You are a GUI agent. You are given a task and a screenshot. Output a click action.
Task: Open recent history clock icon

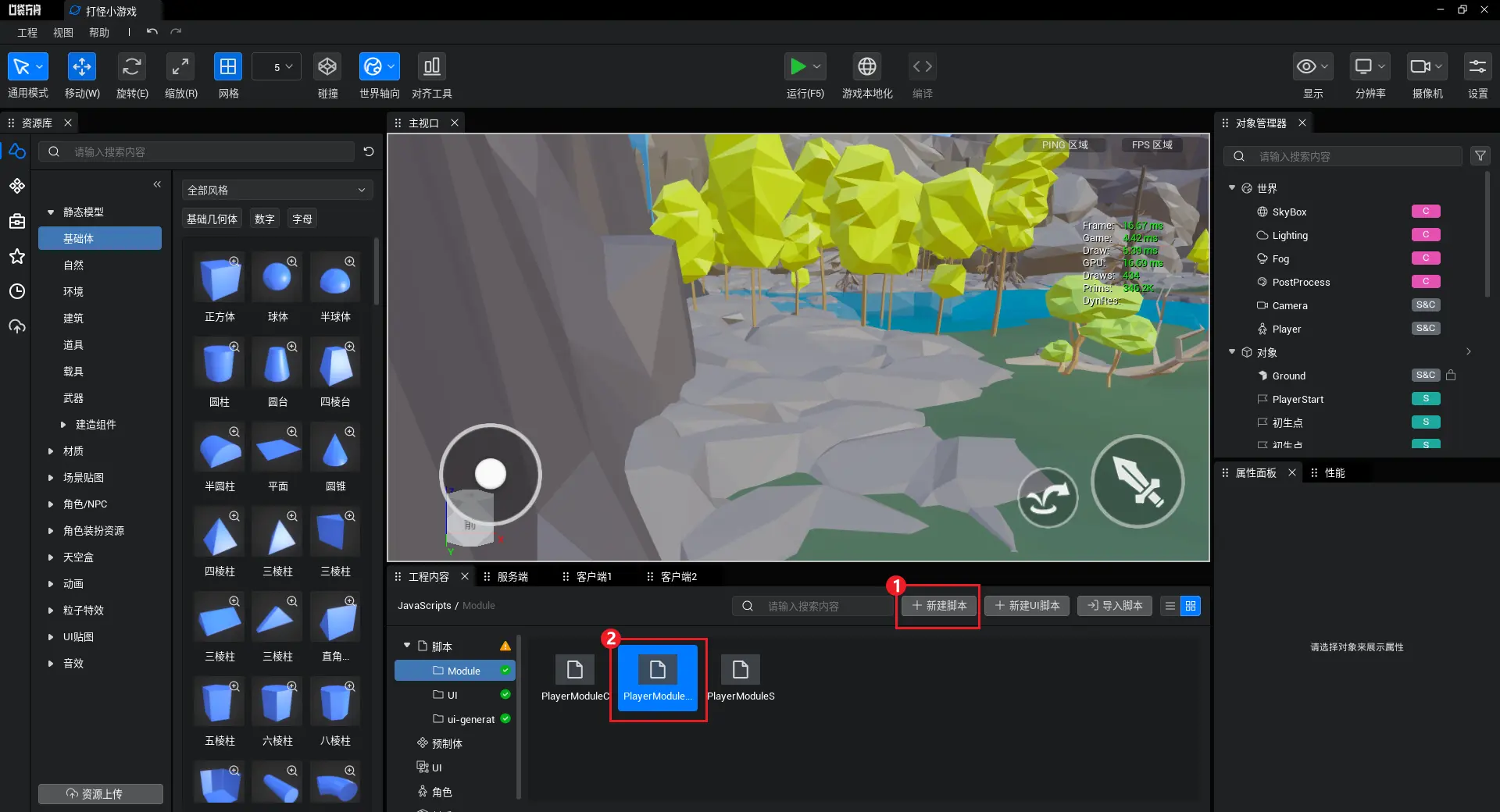click(16, 291)
